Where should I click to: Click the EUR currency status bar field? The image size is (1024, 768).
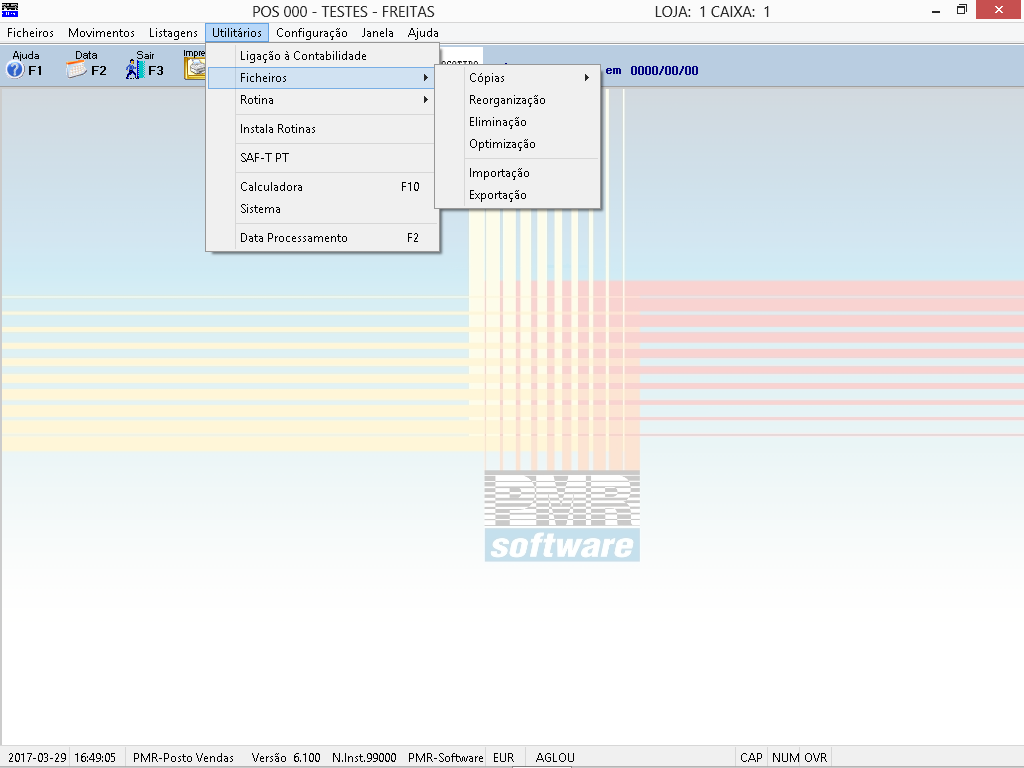tap(503, 758)
